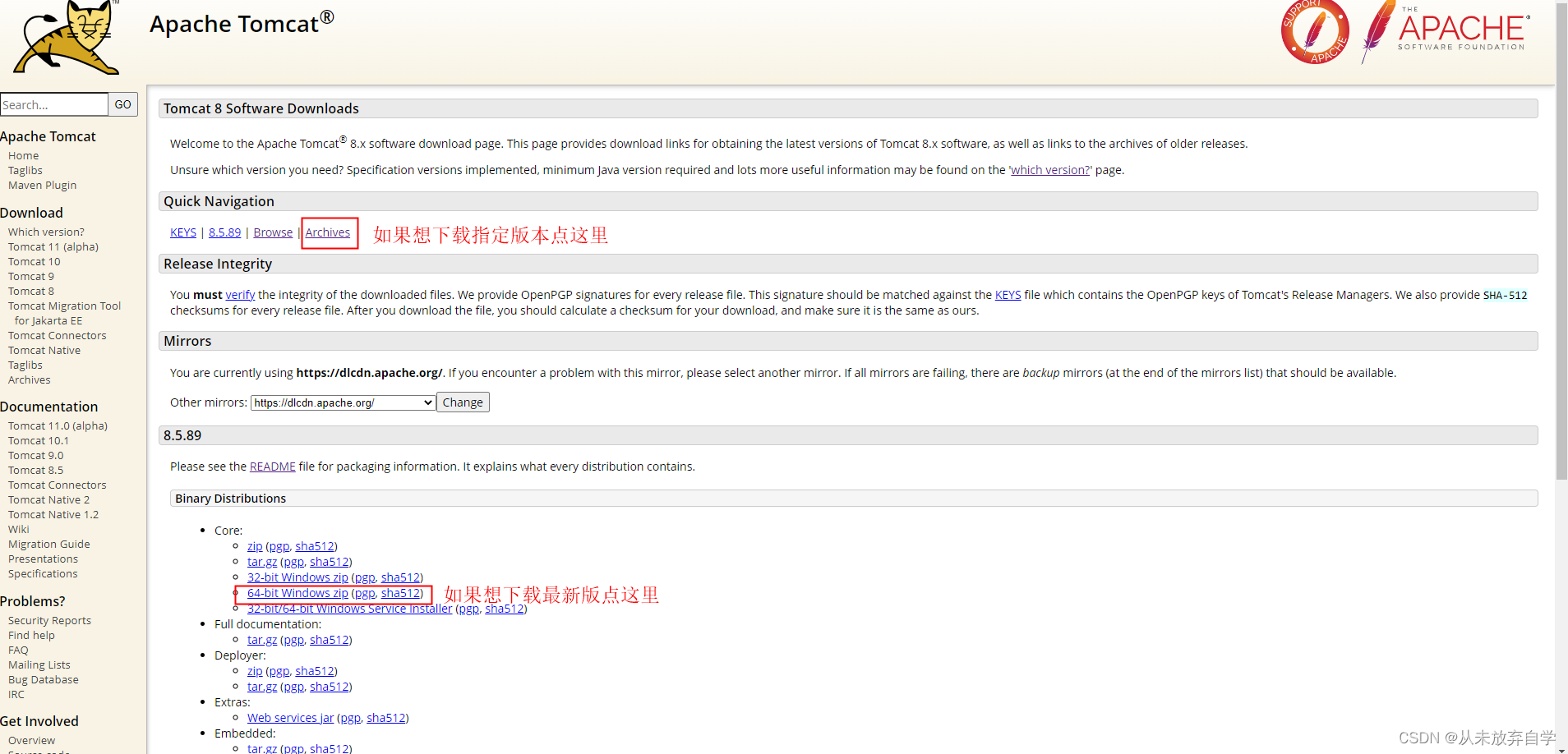Click the verify link in Release Integrity
Viewport: 1568px width, 754px height.
pyautogui.click(x=240, y=295)
